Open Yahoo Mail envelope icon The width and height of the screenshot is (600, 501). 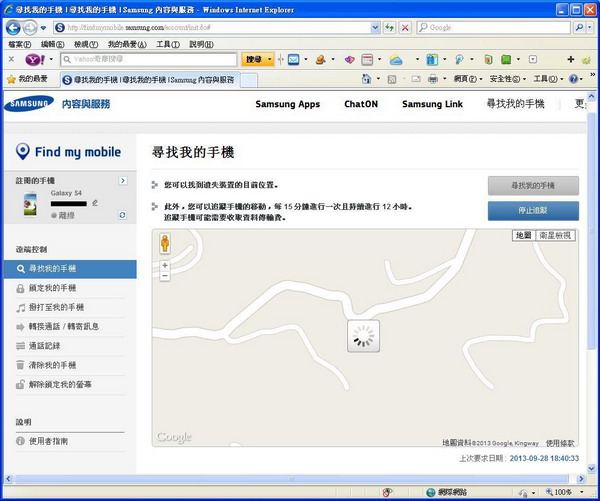point(293,60)
